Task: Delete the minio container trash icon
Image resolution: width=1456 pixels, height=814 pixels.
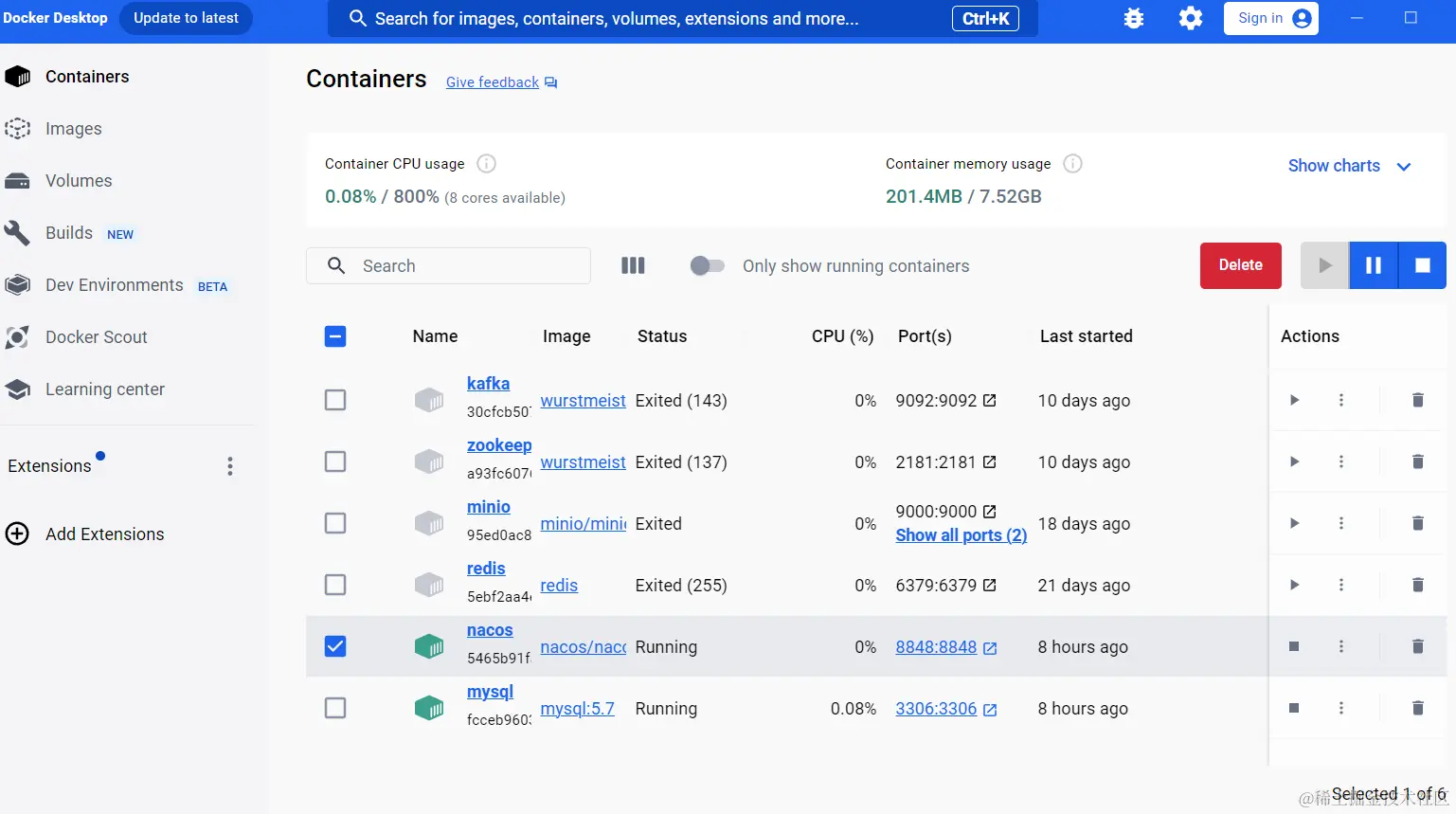Action: click(x=1417, y=523)
